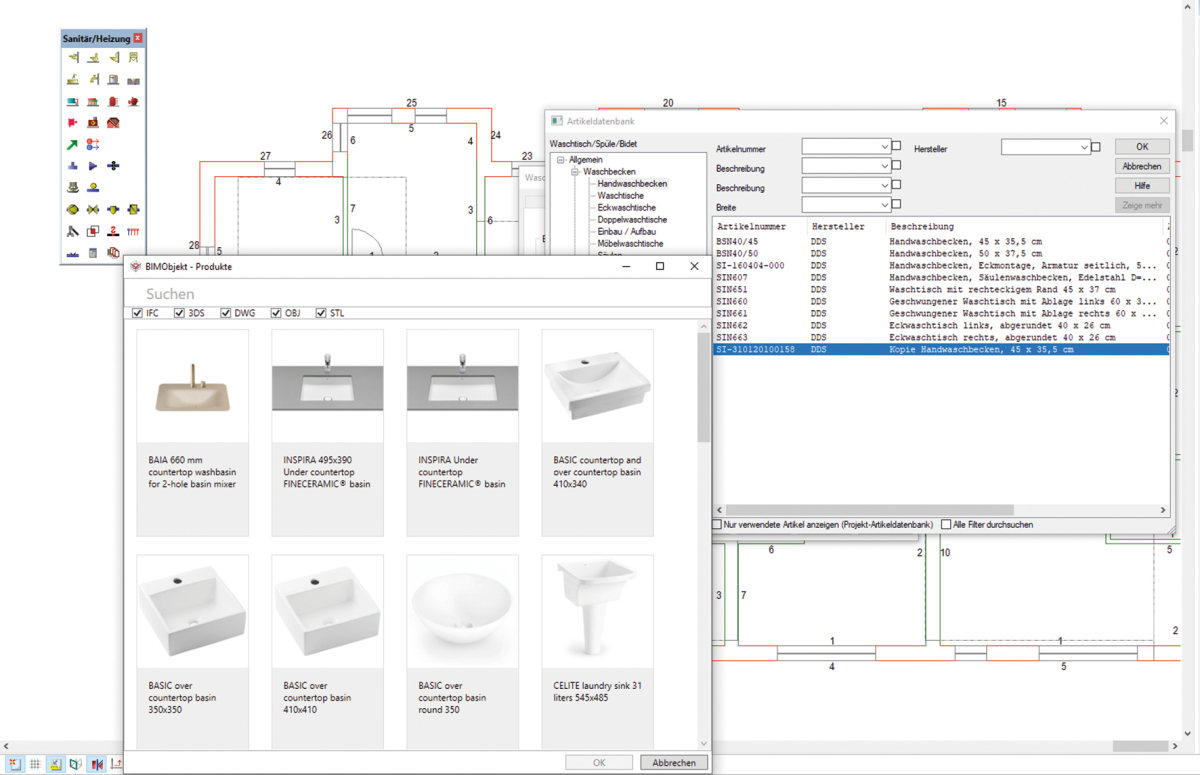Select the teal radiator icon
This screenshot has width=1200, height=775.
73,101
